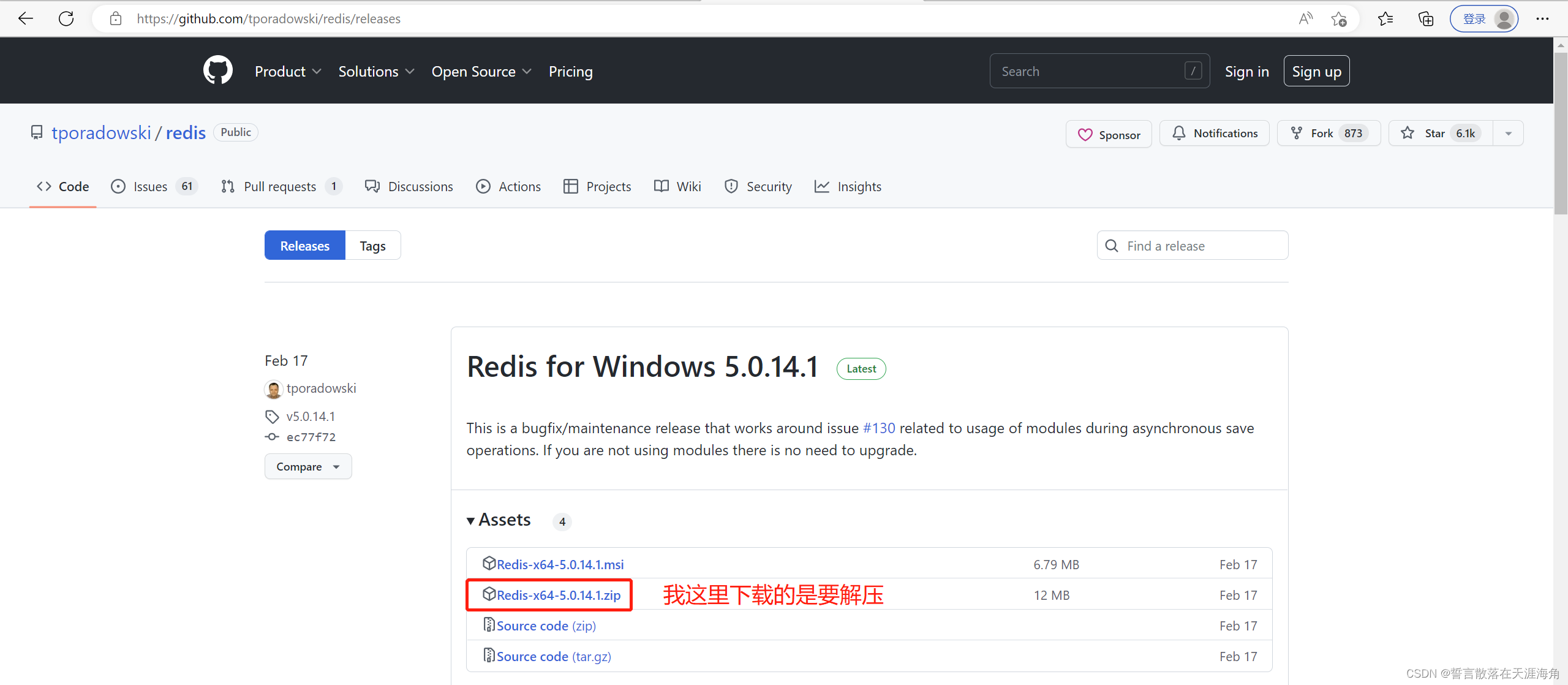Viewport: 1568px width, 685px height.
Task: Click Sign up button
Action: click(1316, 71)
